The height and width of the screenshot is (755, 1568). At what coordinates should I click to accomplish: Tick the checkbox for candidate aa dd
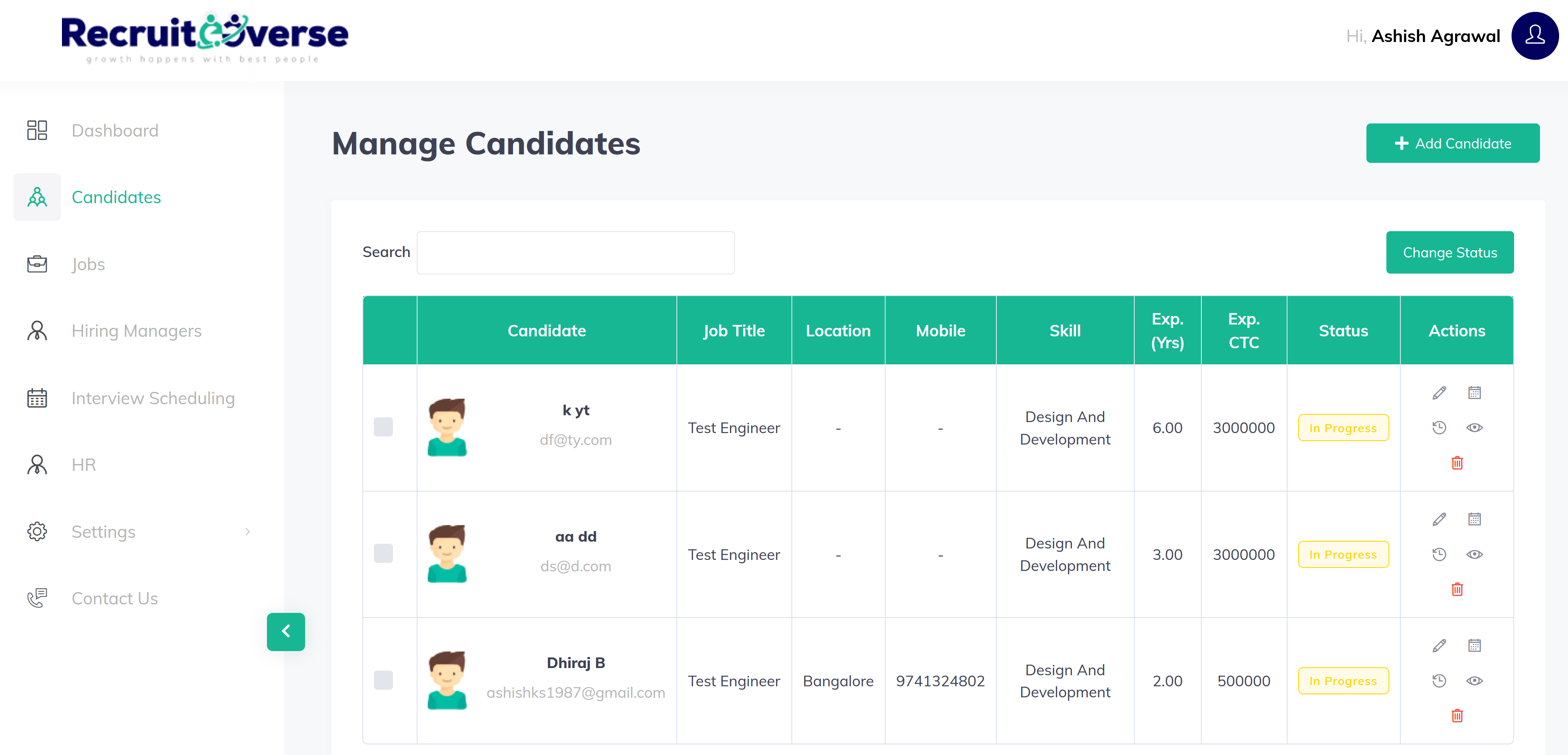point(384,554)
